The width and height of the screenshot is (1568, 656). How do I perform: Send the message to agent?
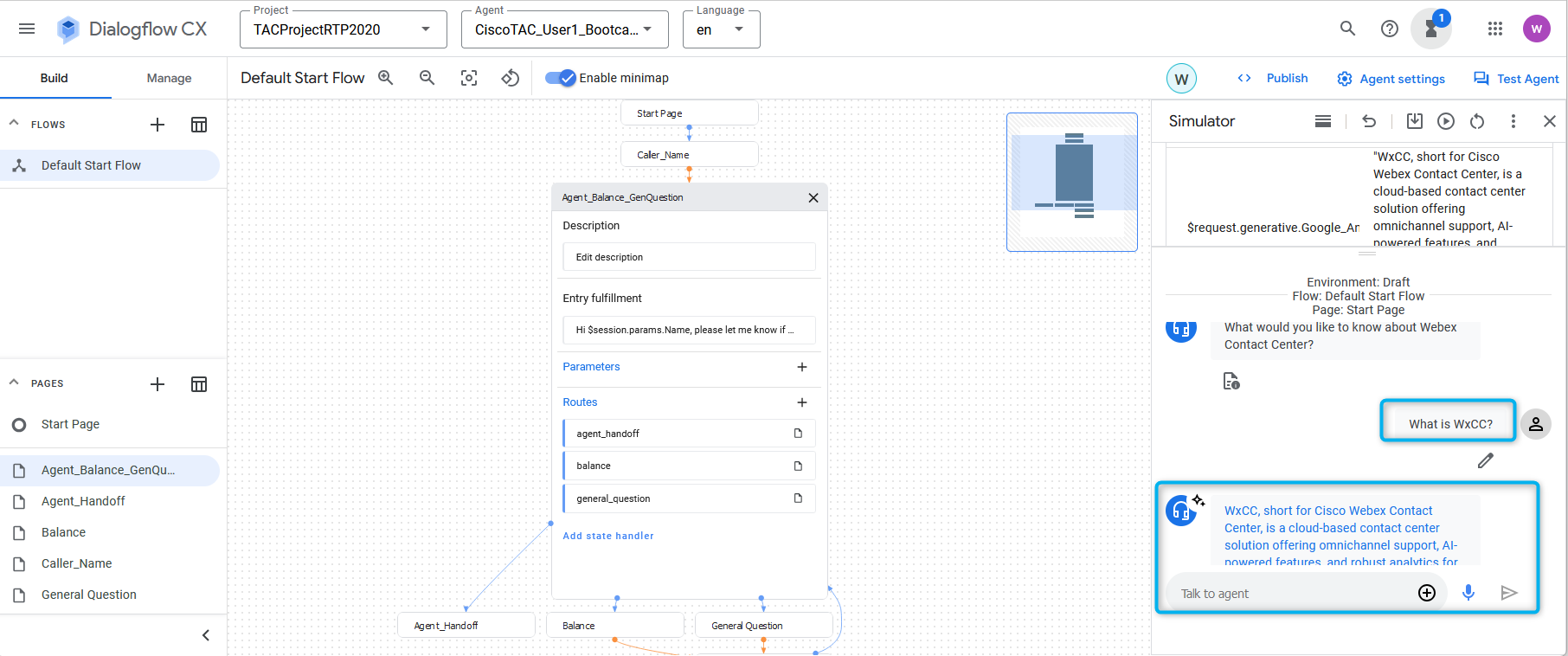coord(1509,593)
